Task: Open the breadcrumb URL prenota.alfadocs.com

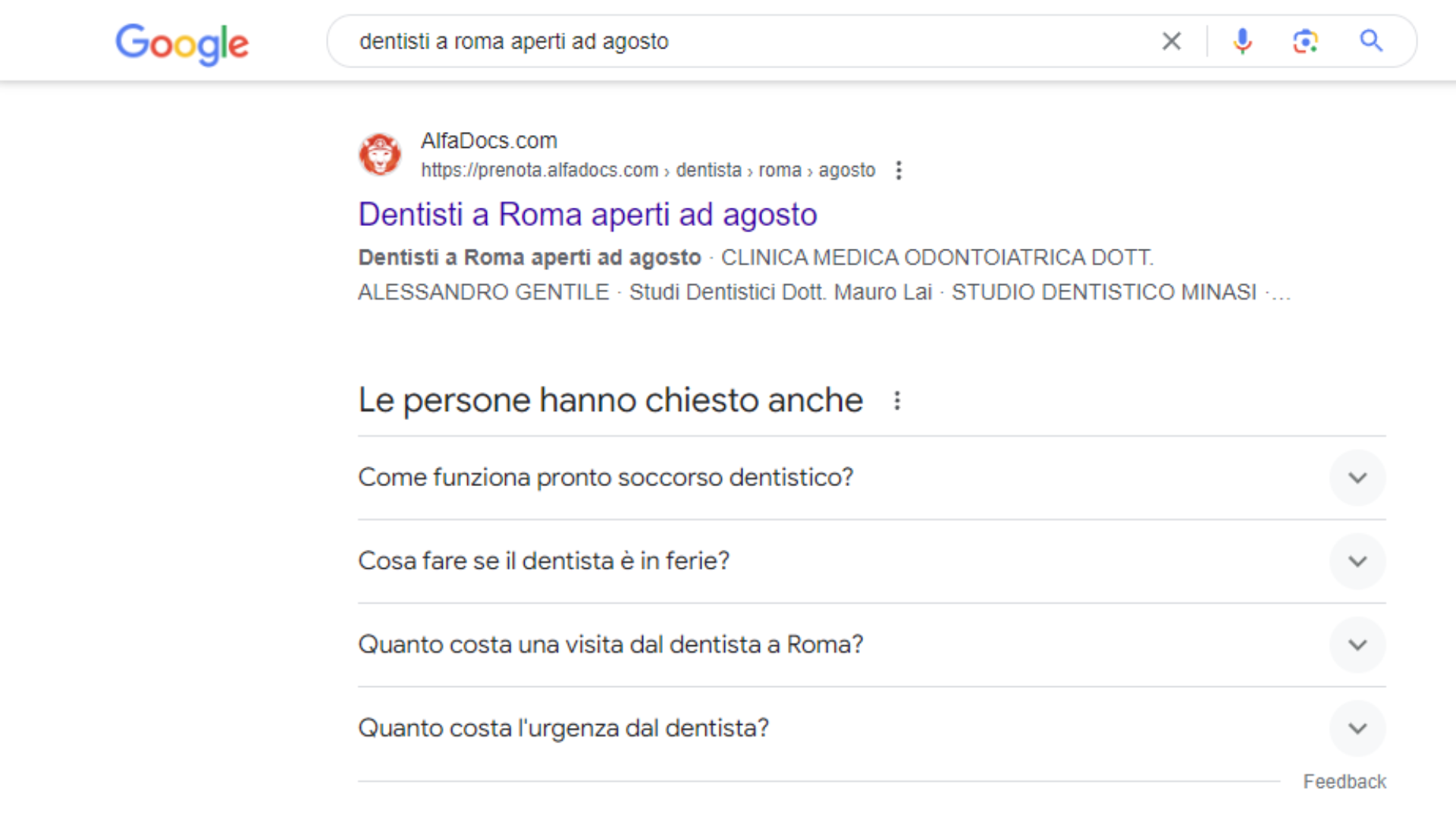Action: click(x=540, y=170)
